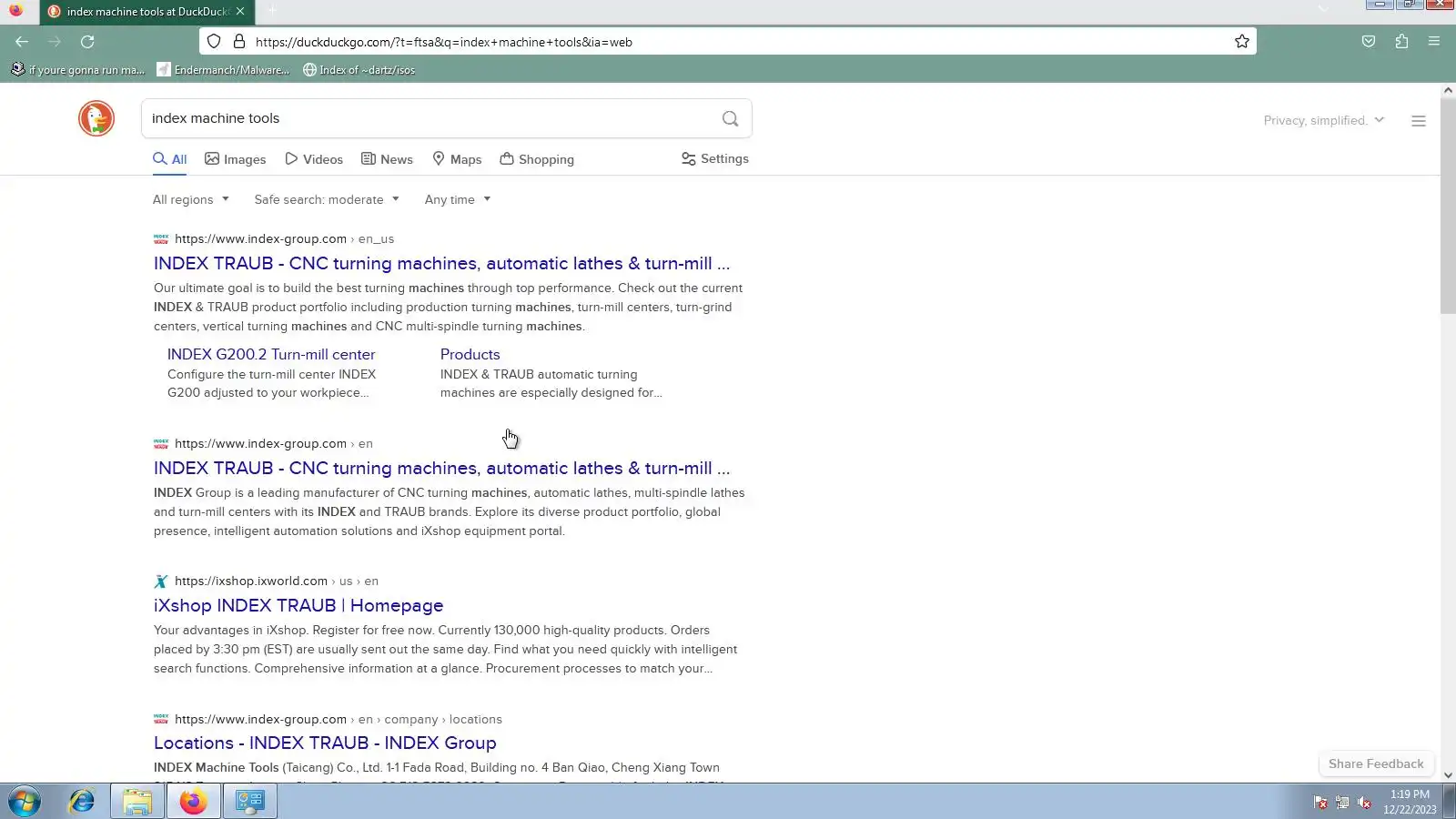Select the All results tab

[x=170, y=159]
